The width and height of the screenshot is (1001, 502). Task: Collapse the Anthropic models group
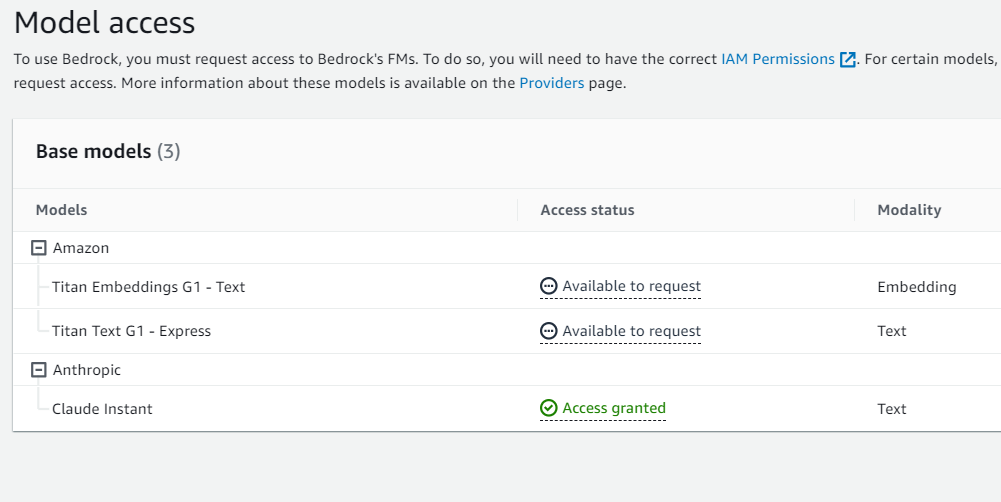coord(39,370)
